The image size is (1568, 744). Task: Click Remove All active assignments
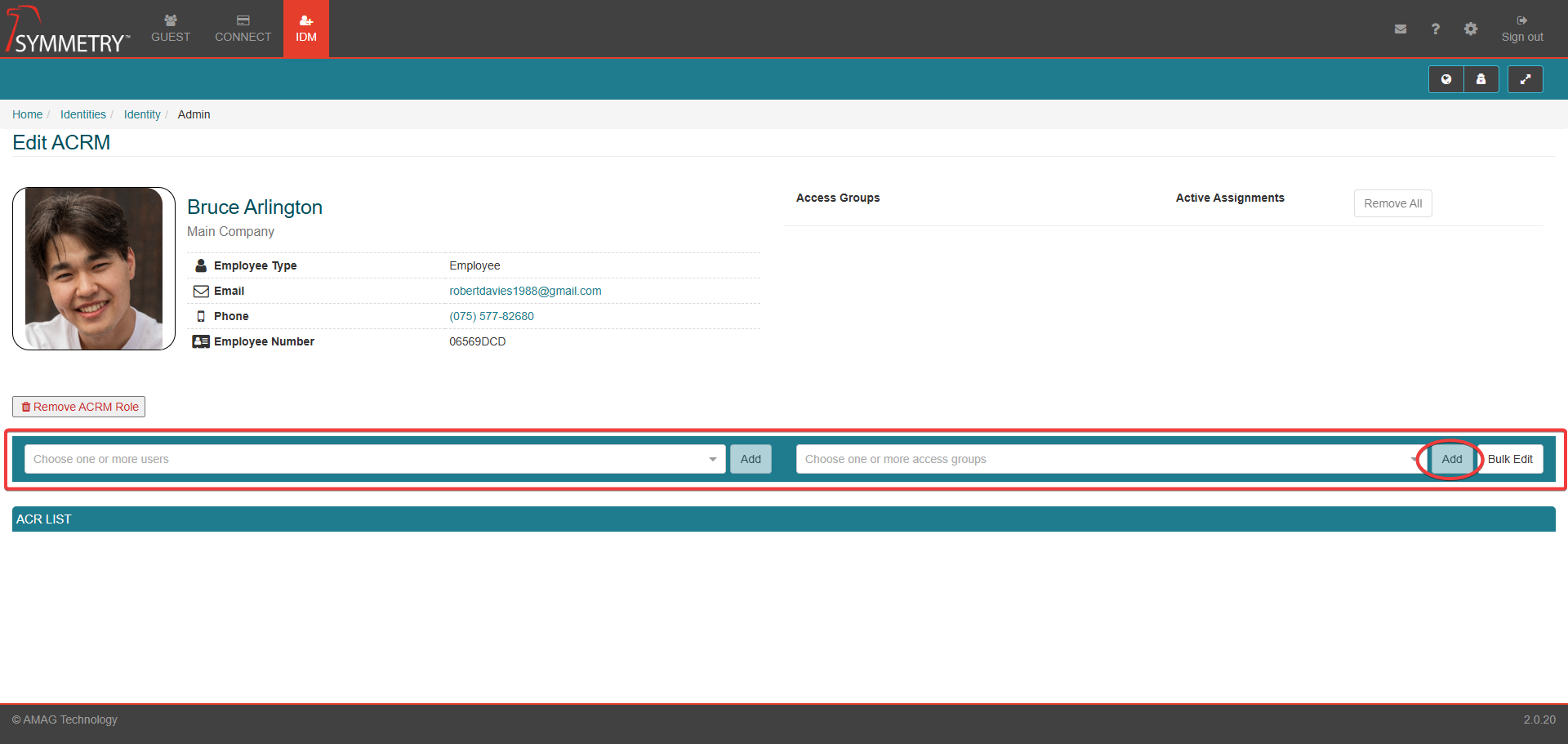(1392, 203)
